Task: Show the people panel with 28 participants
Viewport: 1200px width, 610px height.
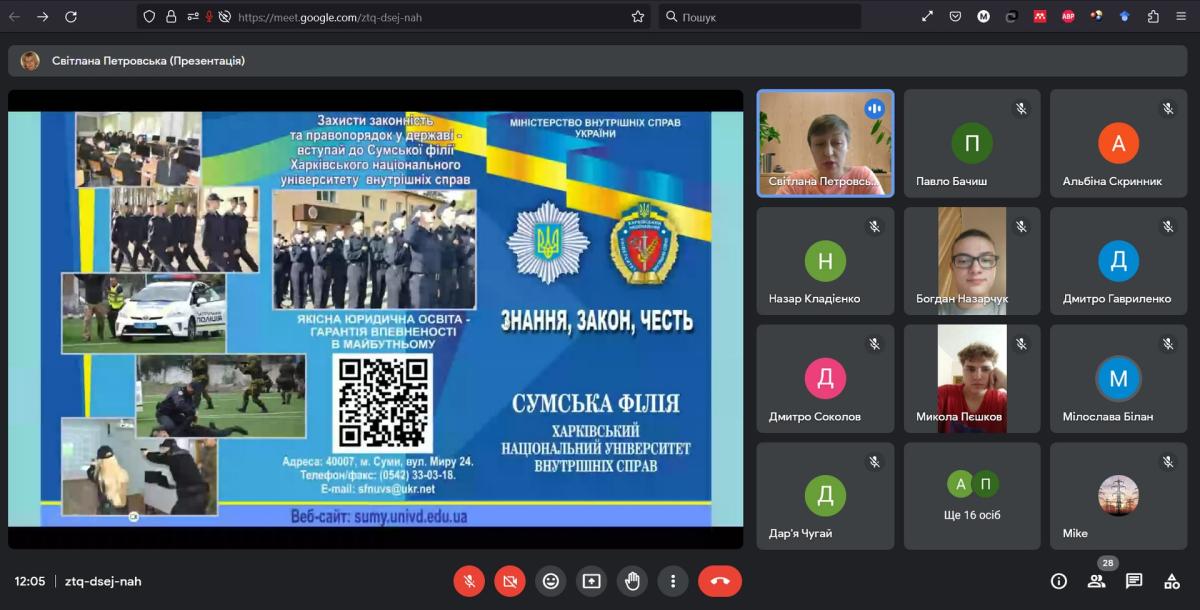Action: pyautogui.click(x=1097, y=581)
